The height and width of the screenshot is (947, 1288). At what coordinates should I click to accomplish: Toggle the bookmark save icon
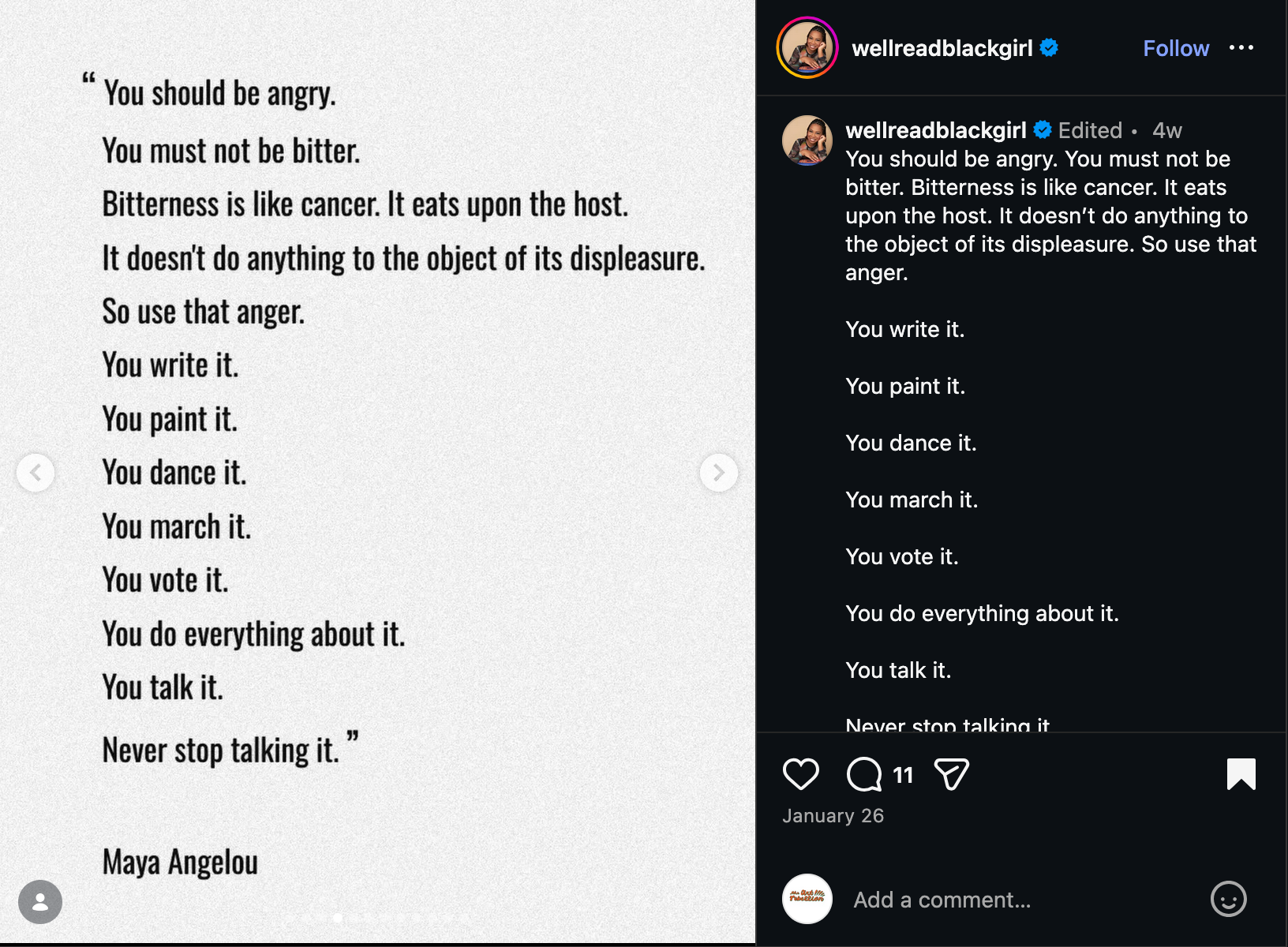1241,774
